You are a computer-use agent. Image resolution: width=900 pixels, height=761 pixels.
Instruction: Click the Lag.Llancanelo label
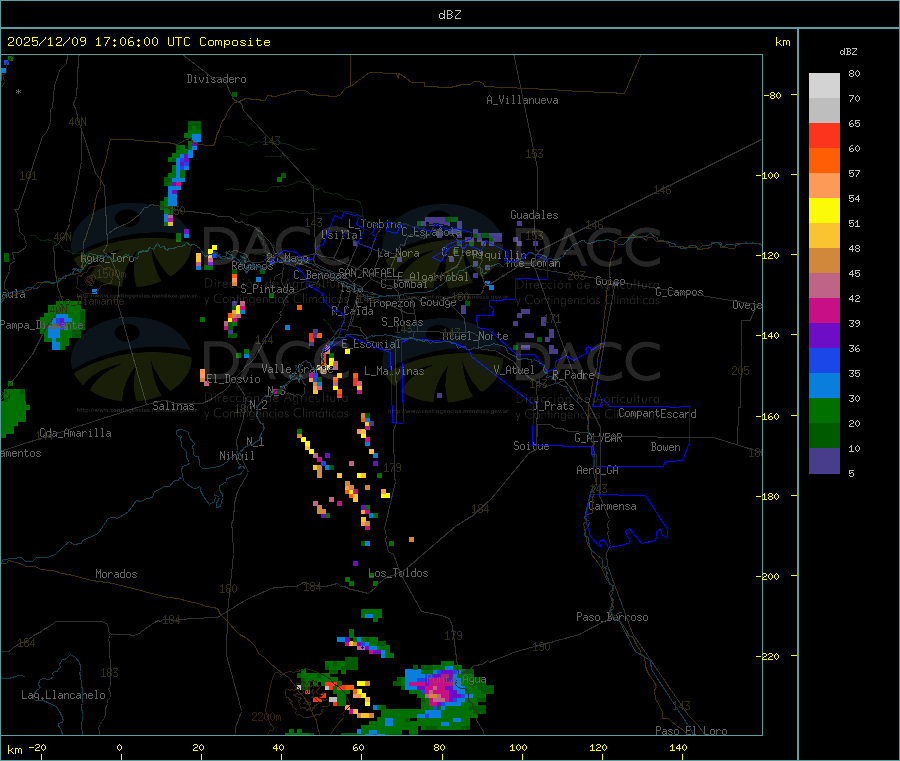(x=64, y=695)
